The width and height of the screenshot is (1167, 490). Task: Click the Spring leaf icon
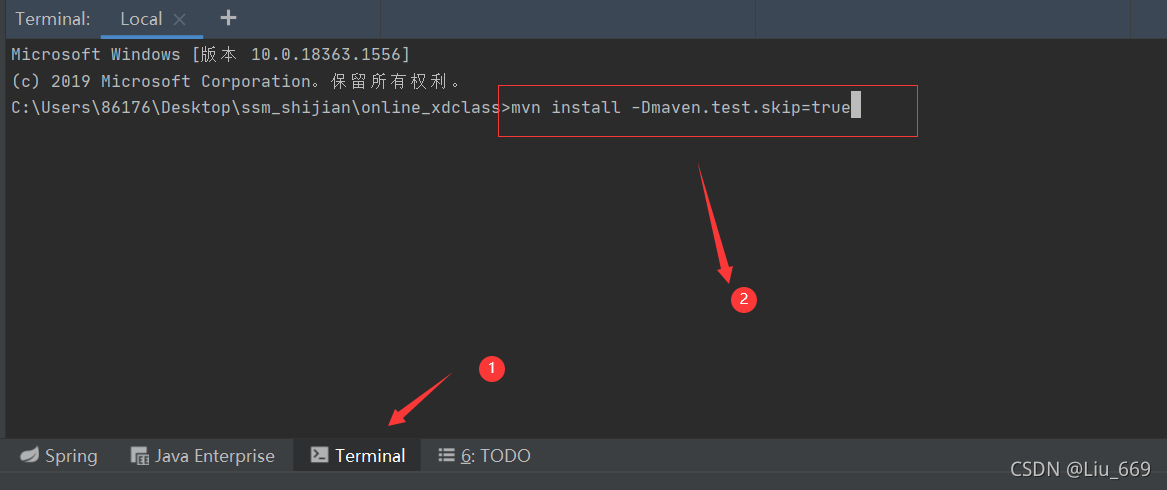coord(30,456)
